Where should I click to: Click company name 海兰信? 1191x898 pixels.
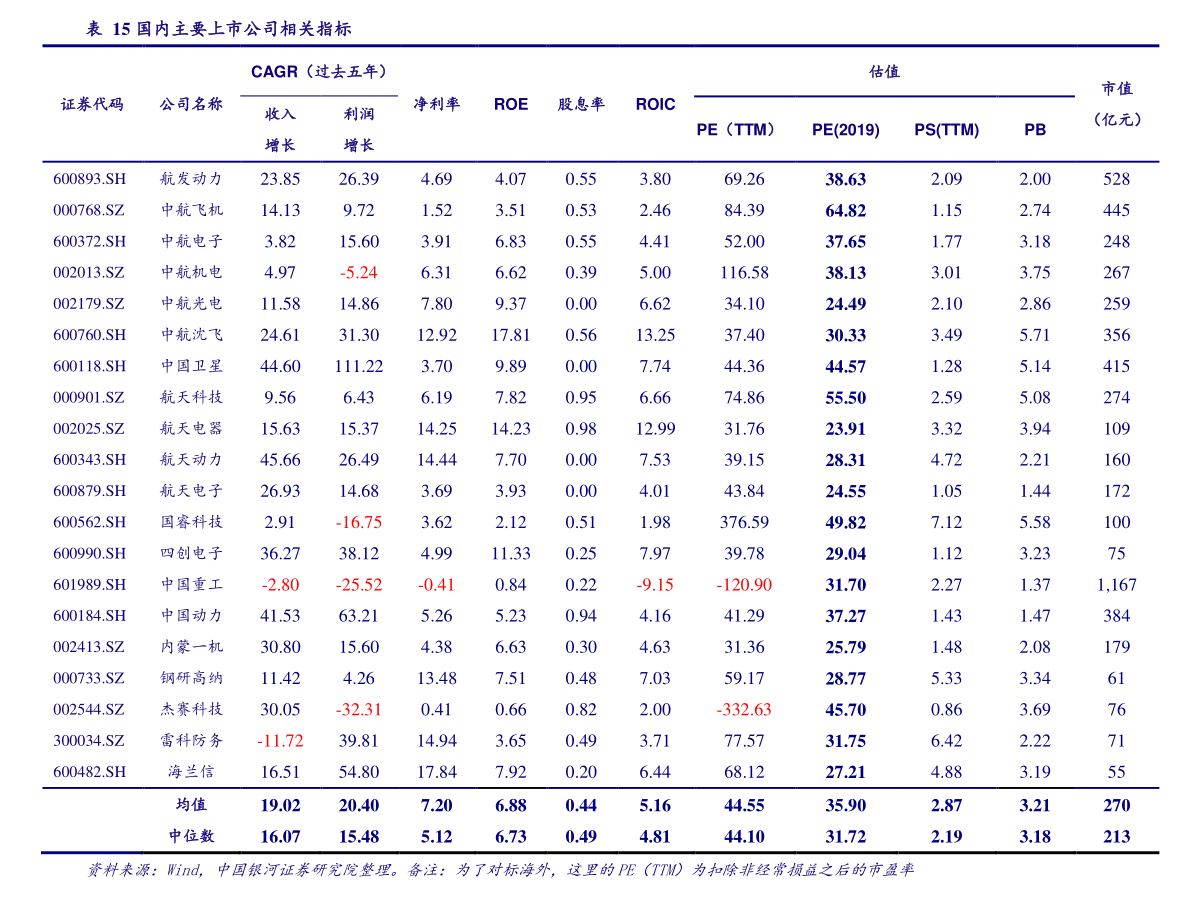click(191, 772)
